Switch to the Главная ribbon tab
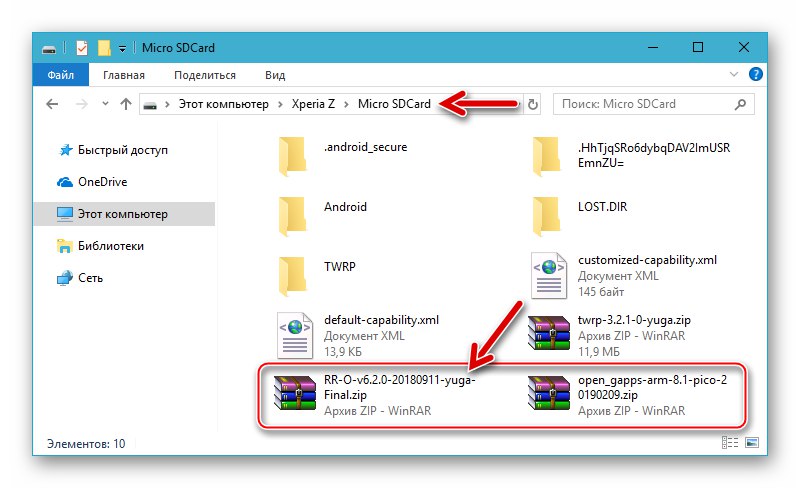The width and height of the screenshot is (800, 488). [123, 75]
